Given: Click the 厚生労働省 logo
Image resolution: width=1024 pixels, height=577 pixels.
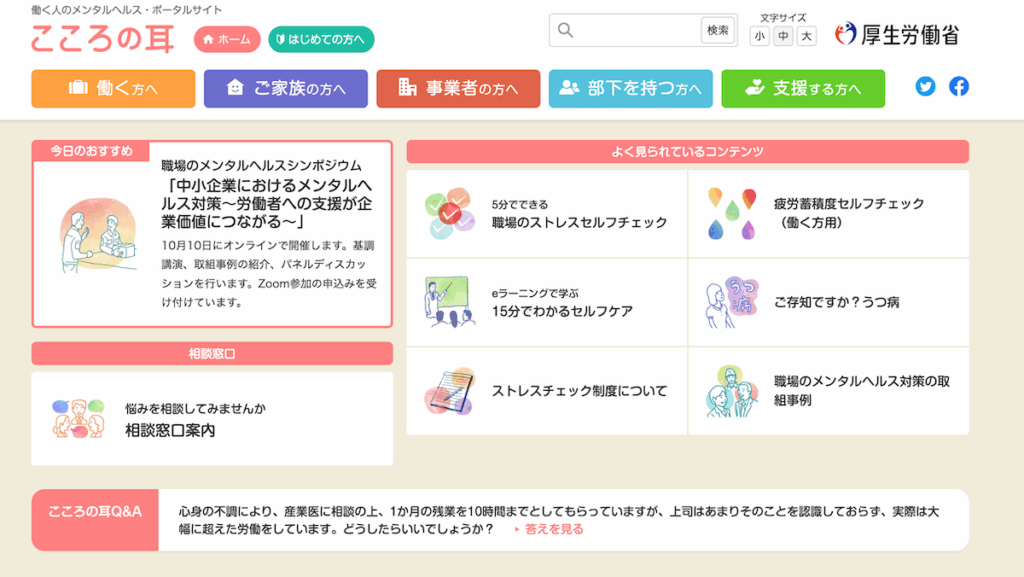Looking at the screenshot, I should [x=897, y=35].
